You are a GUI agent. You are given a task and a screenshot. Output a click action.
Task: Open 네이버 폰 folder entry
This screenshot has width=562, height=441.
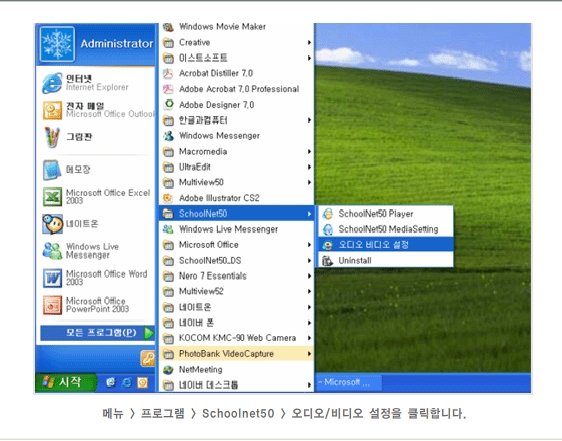pyautogui.click(x=236, y=323)
